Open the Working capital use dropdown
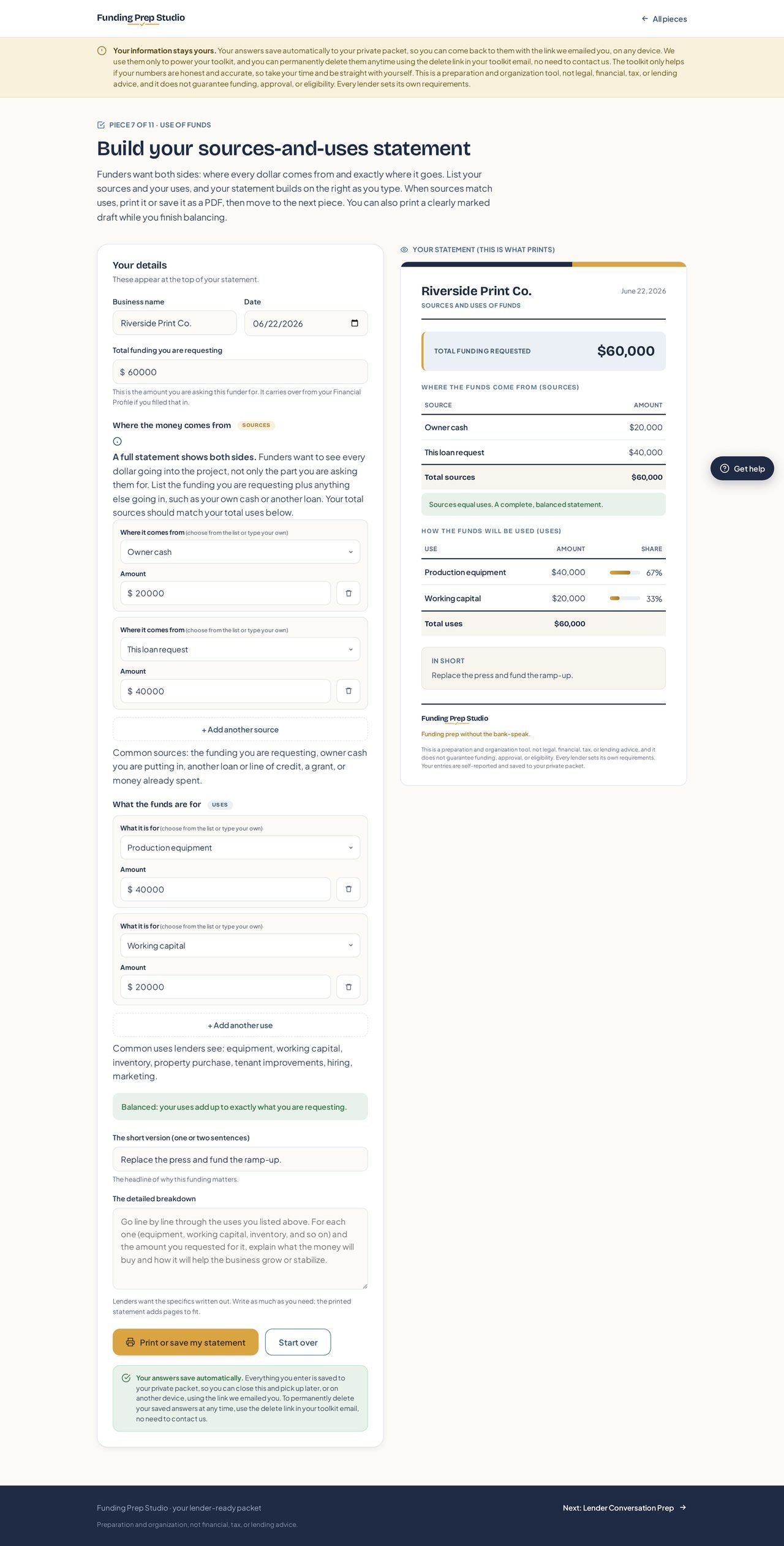 pos(240,946)
